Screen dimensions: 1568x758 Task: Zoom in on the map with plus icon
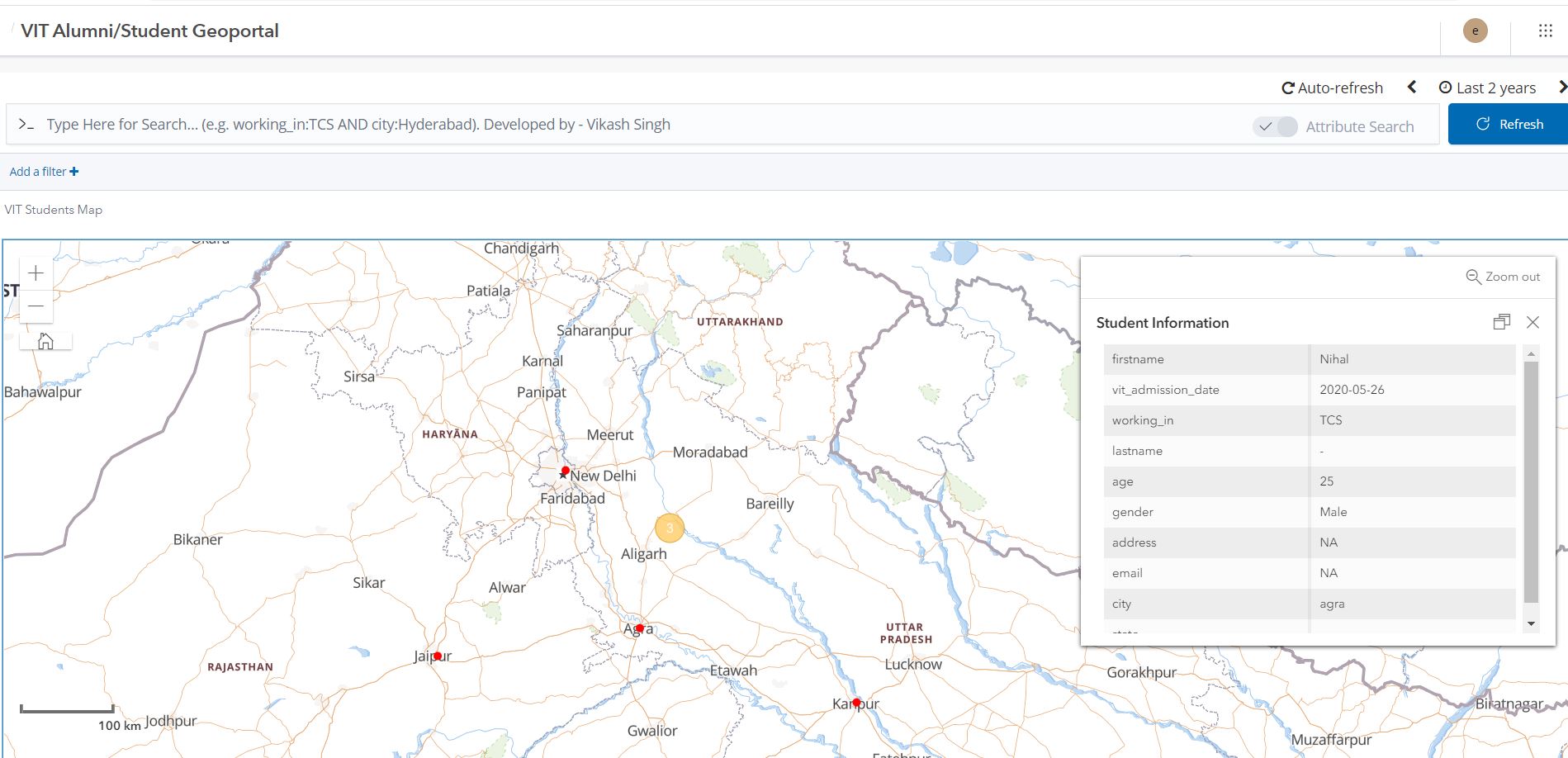point(36,272)
